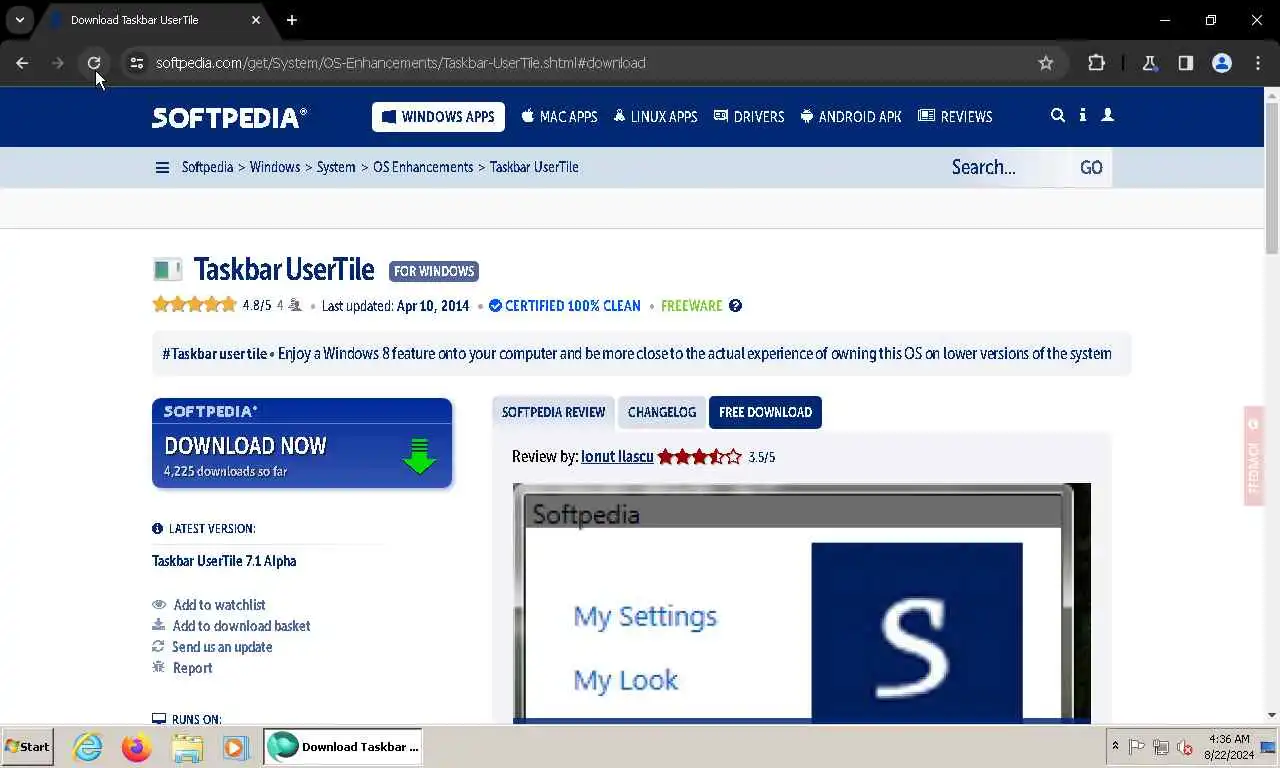Click the info icon in header
This screenshot has height=768, width=1280.
(1083, 115)
